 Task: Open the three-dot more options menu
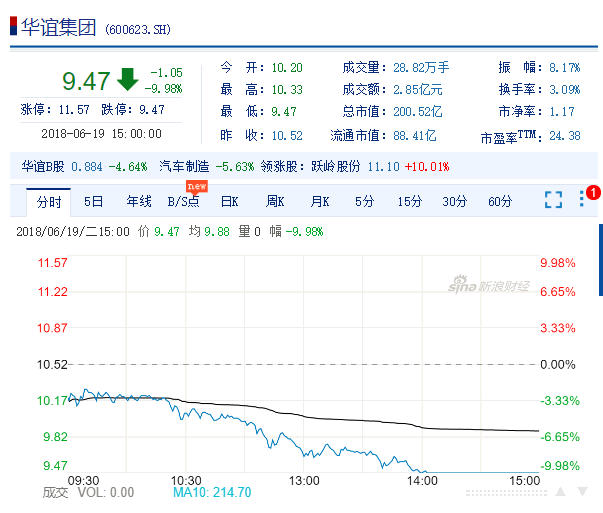click(x=581, y=199)
